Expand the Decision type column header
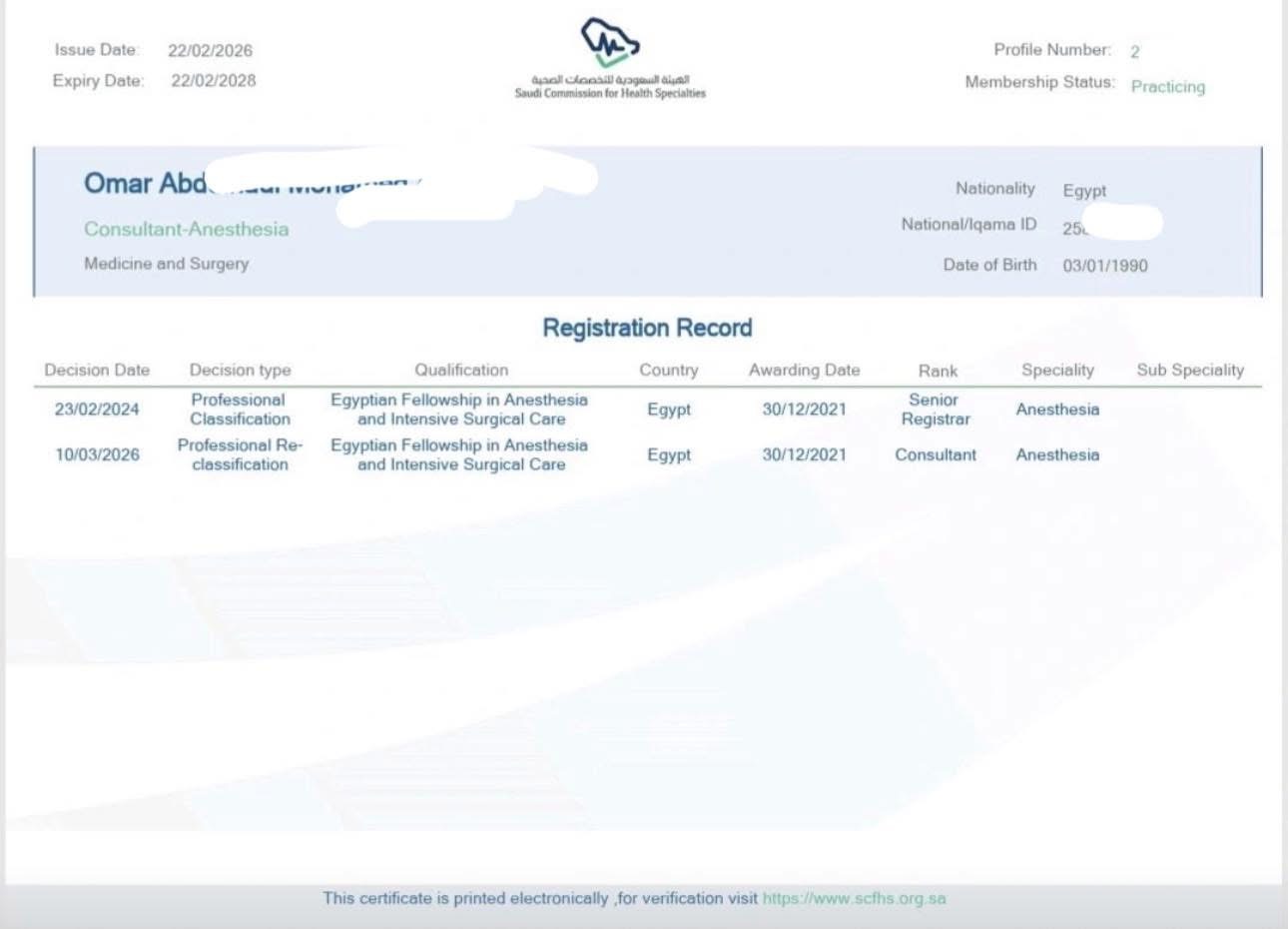 tap(240, 370)
